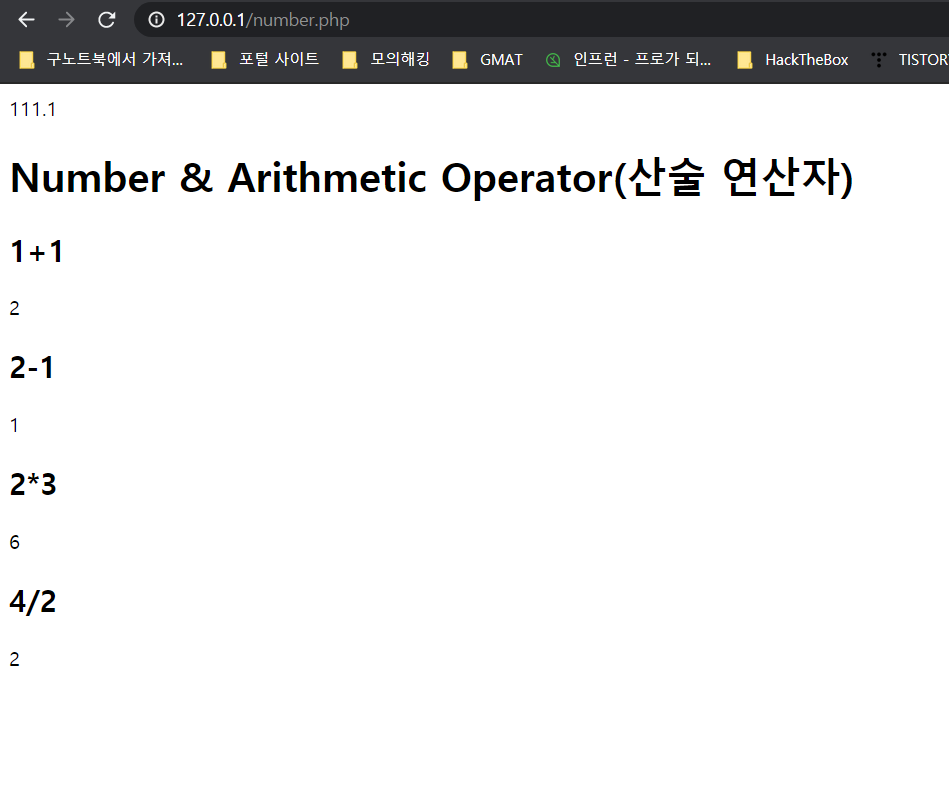
Task: Click the result 1 under 2-1
Action: [x=14, y=426]
